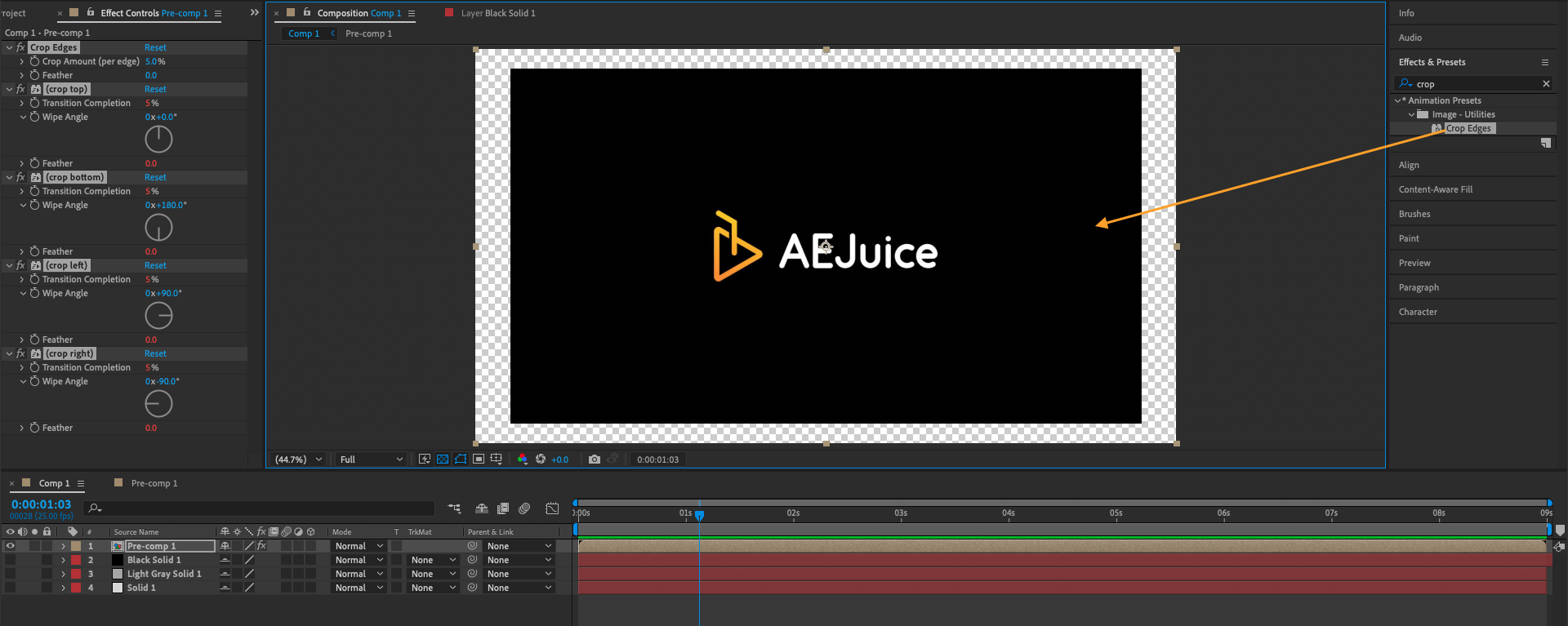Open resolution dropdown set to Full
1568x626 pixels.
[x=372, y=460]
